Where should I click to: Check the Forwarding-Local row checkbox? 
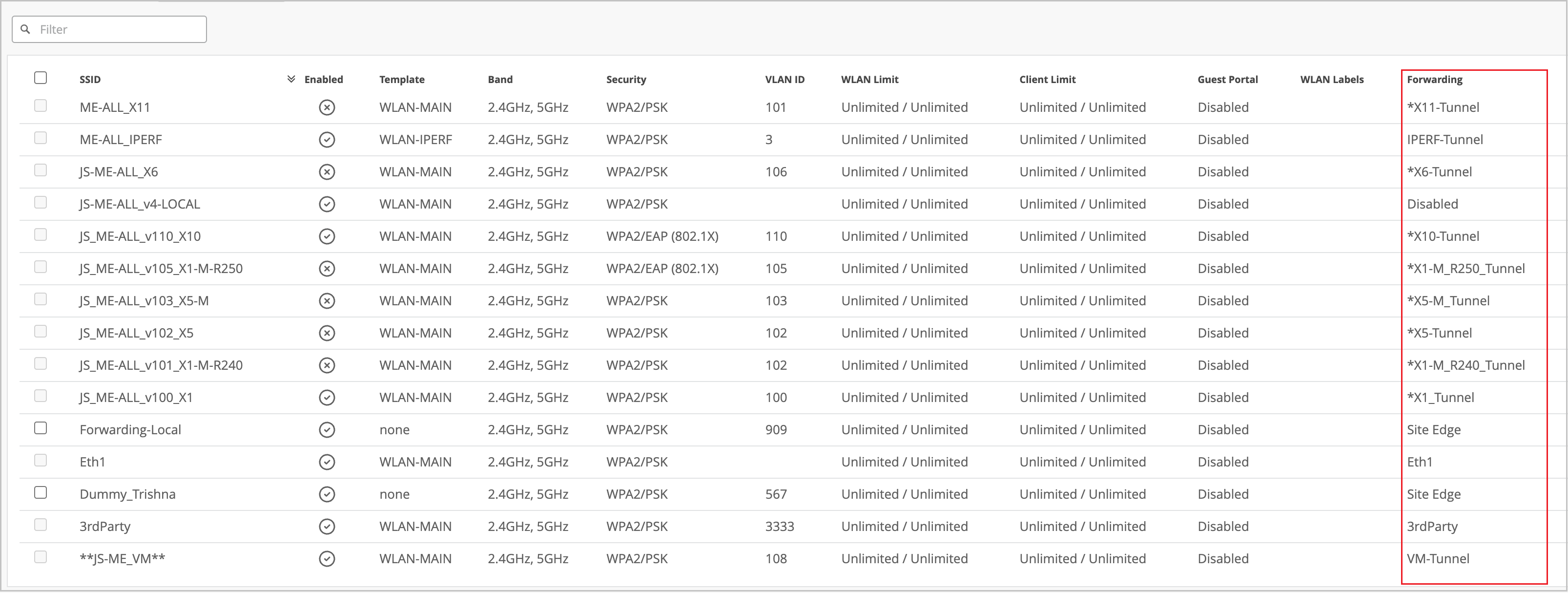(x=41, y=428)
